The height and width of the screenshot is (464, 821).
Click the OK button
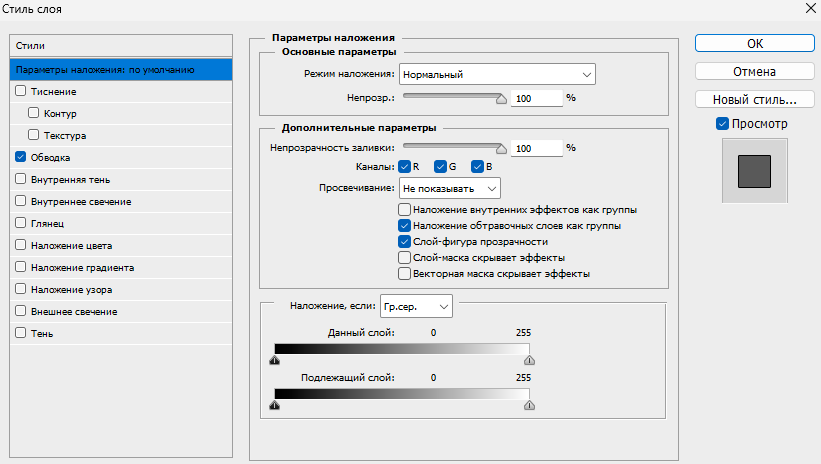pos(755,43)
